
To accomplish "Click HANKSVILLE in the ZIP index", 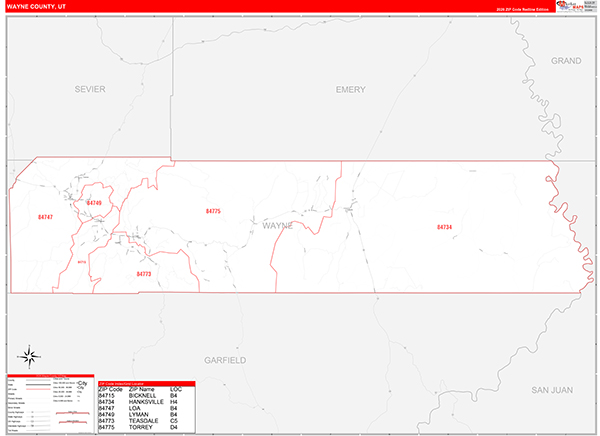I will coord(146,402).
